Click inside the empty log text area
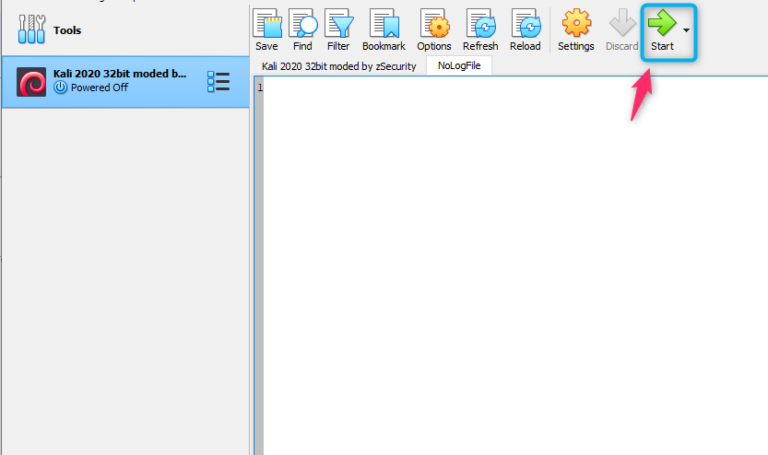Image resolution: width=768 pixels, height=455 pixels. point(510,260)
